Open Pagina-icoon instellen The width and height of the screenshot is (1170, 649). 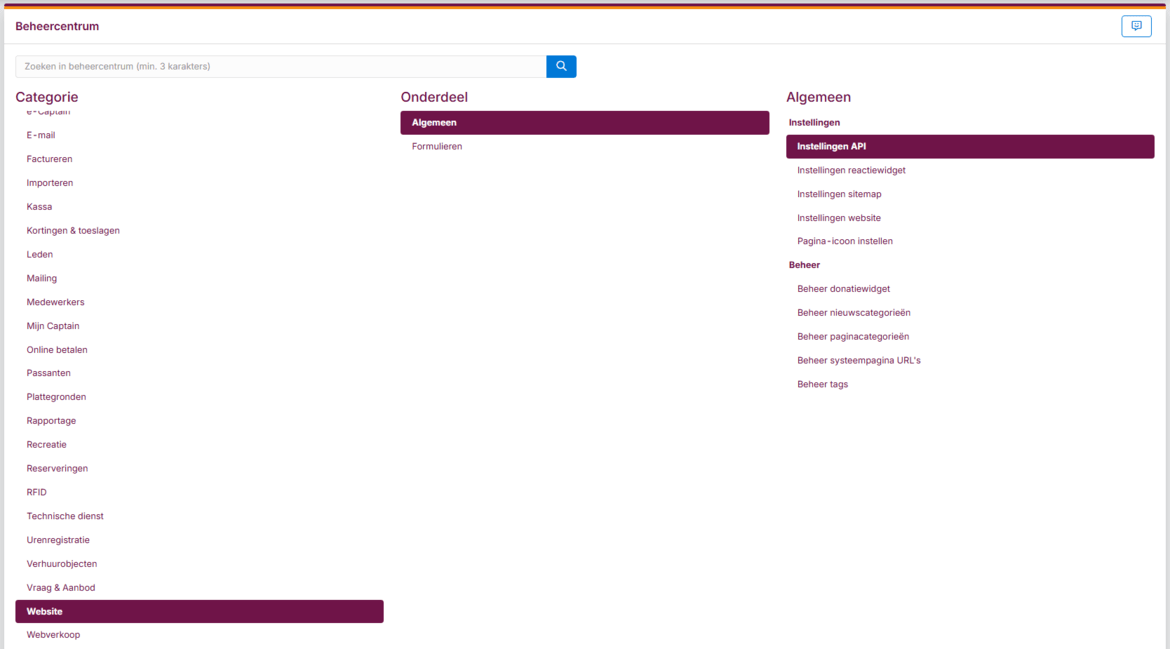click(x=845, y=241)
